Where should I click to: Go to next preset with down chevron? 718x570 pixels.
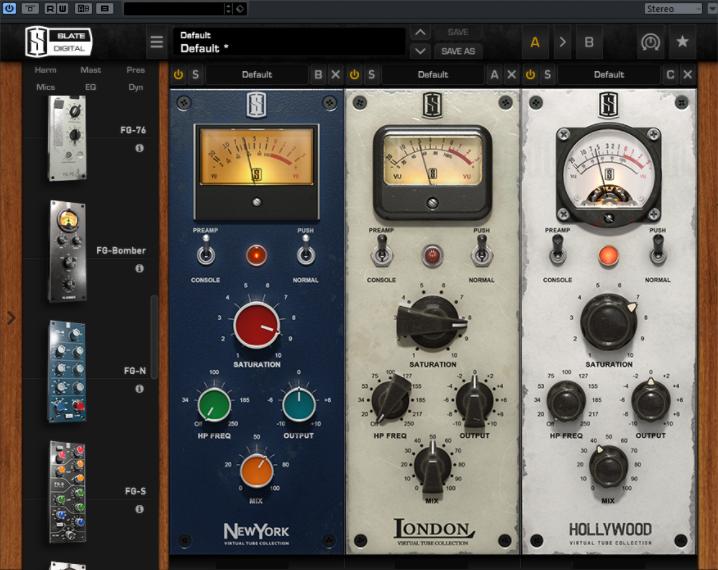pyautogui.click(x=420, y=51)
